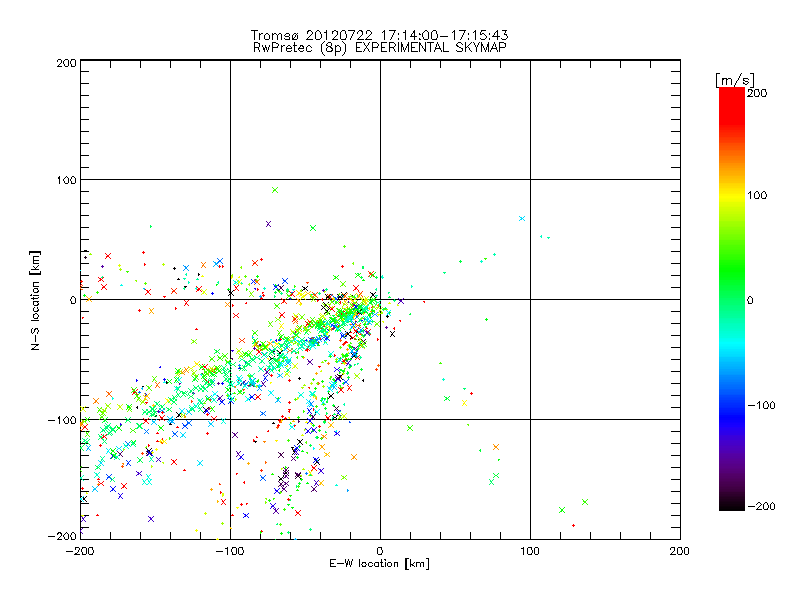Viewport: 800px width, 600px height.
Task: Click colorbar label '100' beside yellow
Action: [x=757, y=195]
